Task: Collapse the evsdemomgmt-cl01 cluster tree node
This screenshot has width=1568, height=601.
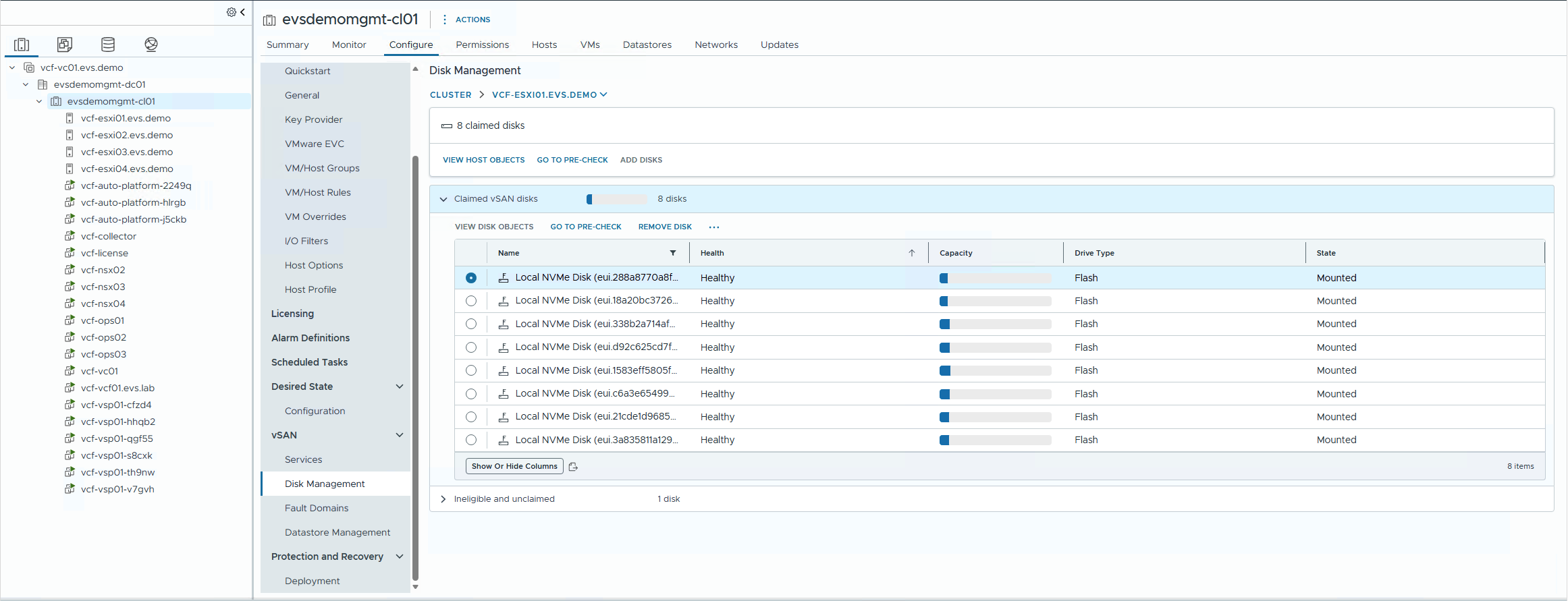Action: (x=39, y=101)
